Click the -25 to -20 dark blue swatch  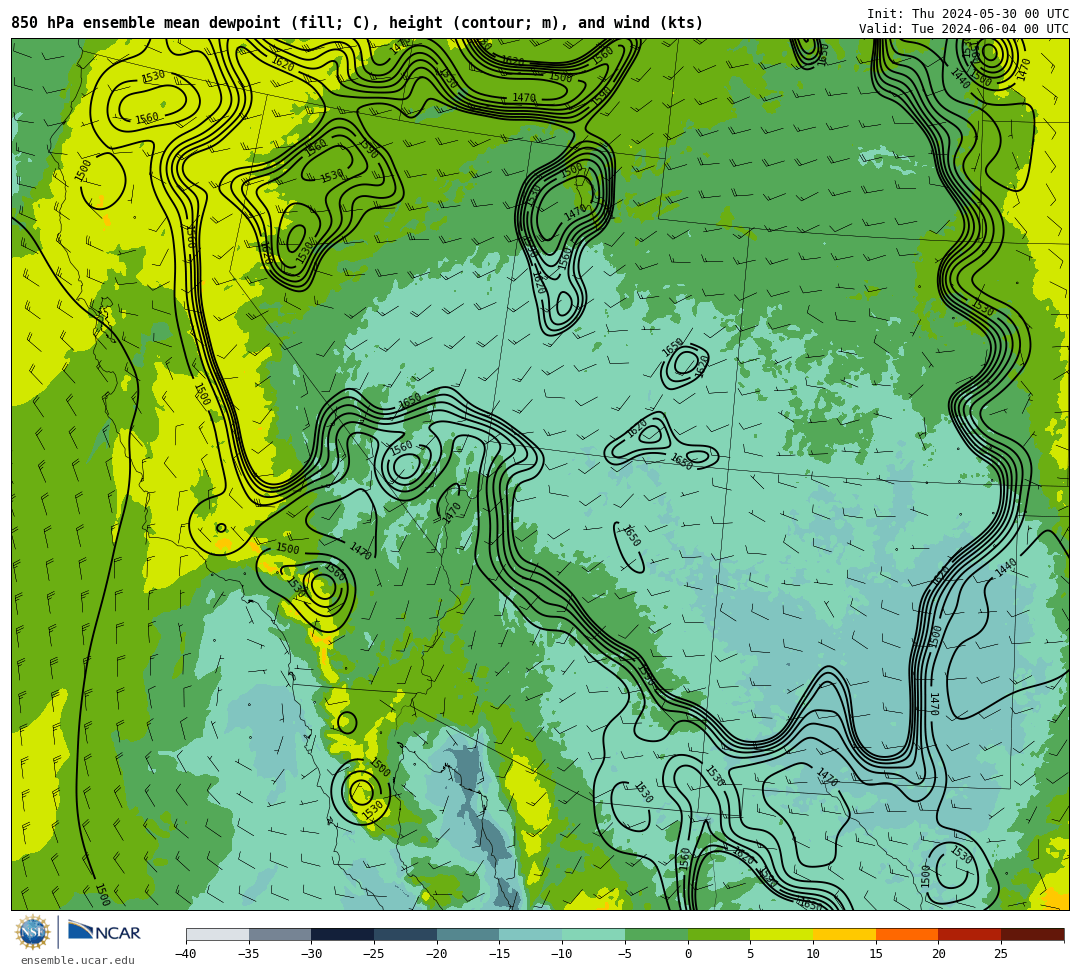(406, 934)
